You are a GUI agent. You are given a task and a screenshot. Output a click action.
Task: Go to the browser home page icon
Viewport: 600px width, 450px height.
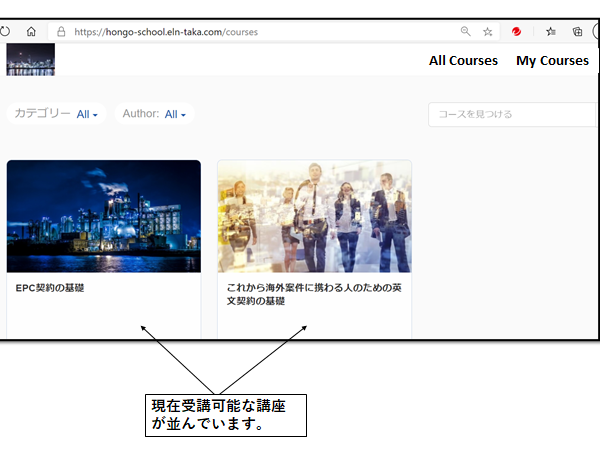pos(31,31)
